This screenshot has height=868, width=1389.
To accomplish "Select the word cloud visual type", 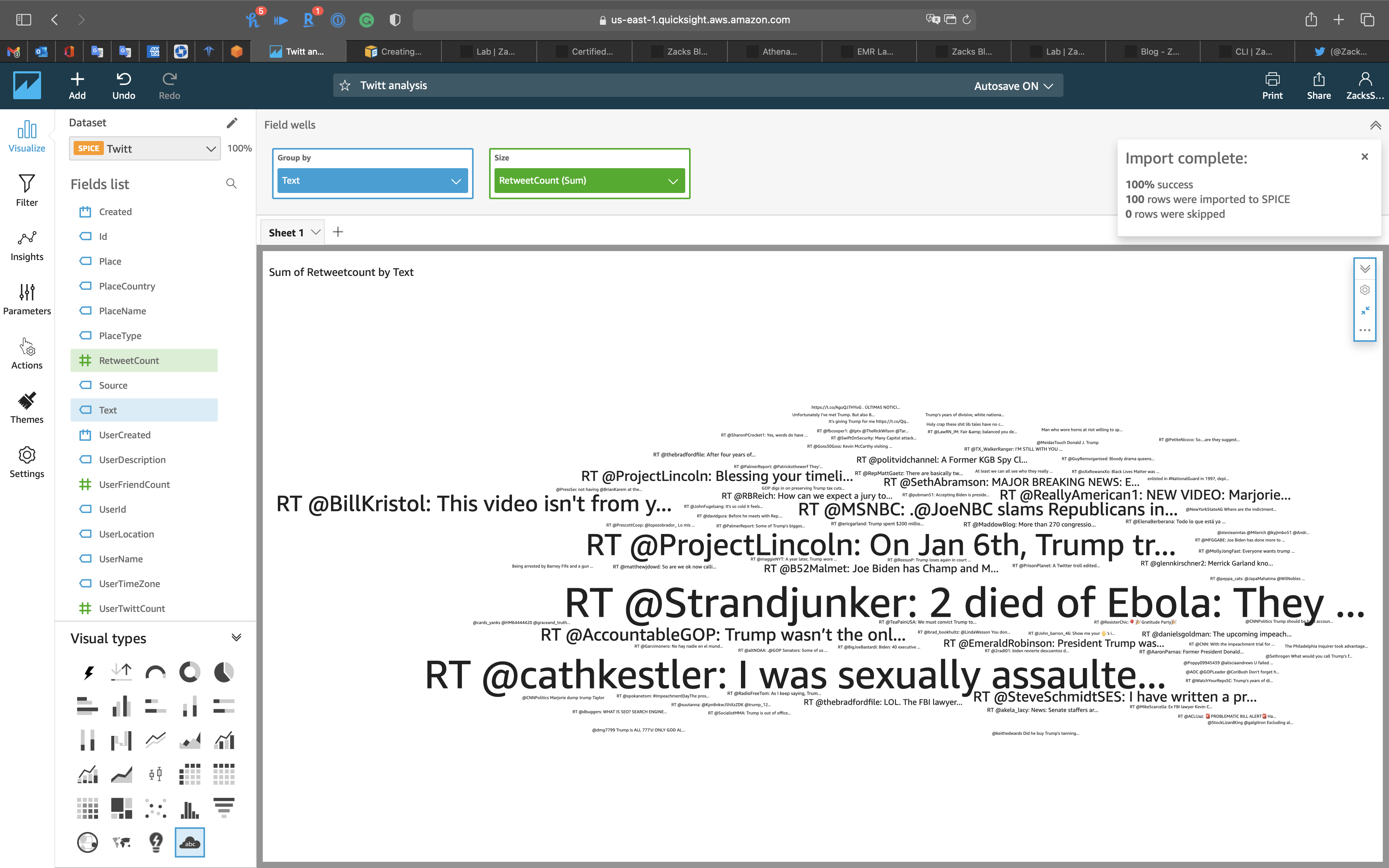I will 190,842.
